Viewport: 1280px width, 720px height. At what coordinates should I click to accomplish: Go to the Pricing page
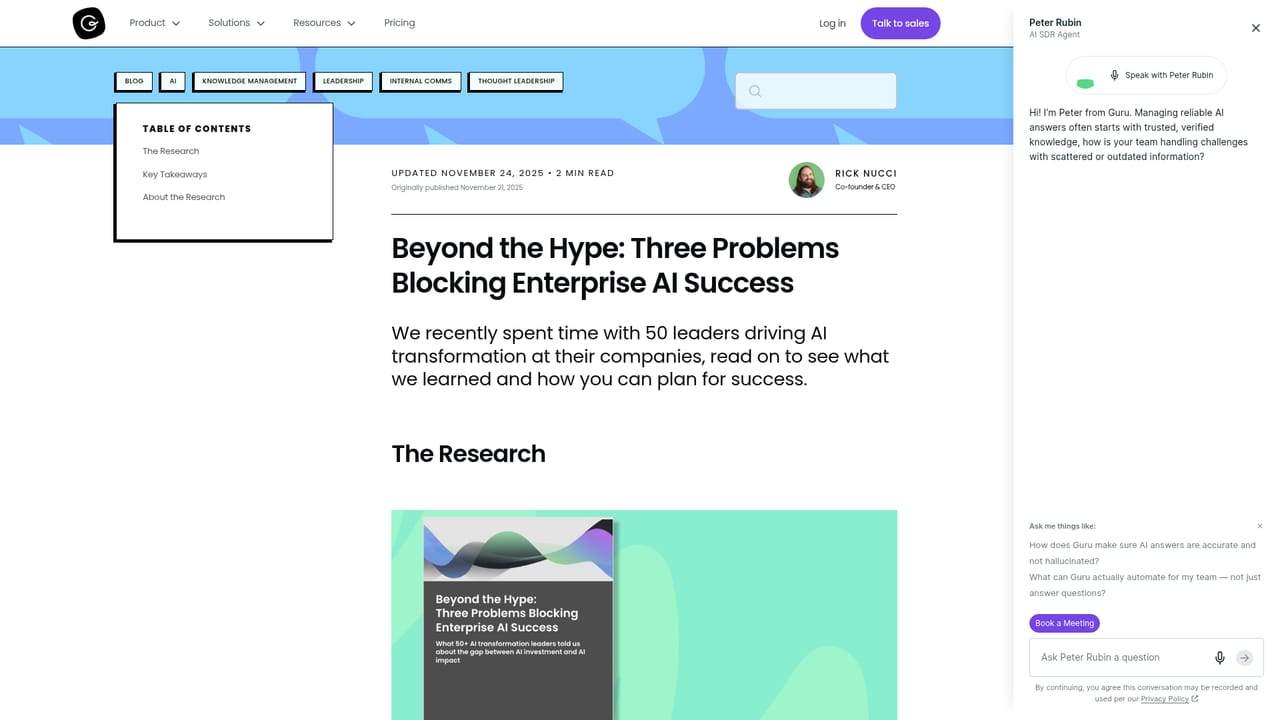(399, 23)
